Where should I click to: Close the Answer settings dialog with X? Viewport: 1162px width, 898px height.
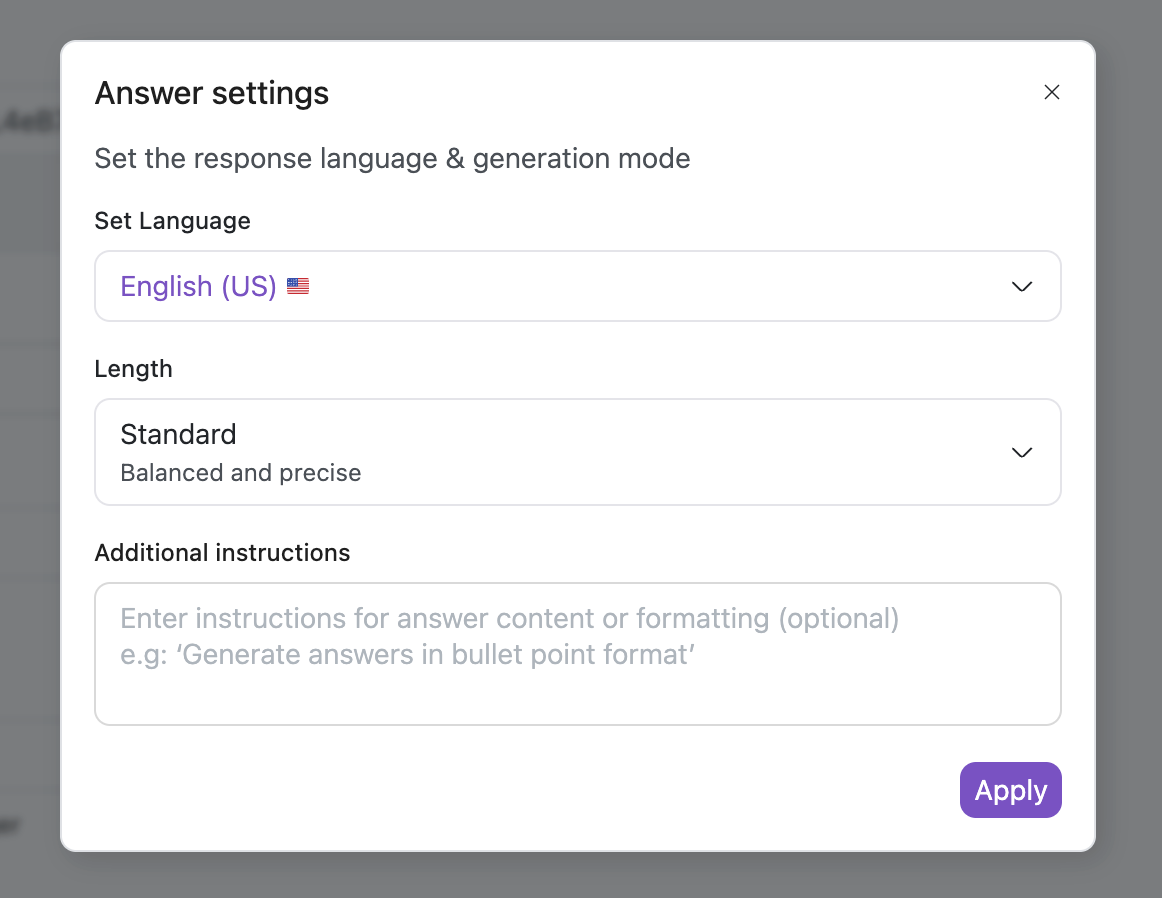tap(1051, 92)
